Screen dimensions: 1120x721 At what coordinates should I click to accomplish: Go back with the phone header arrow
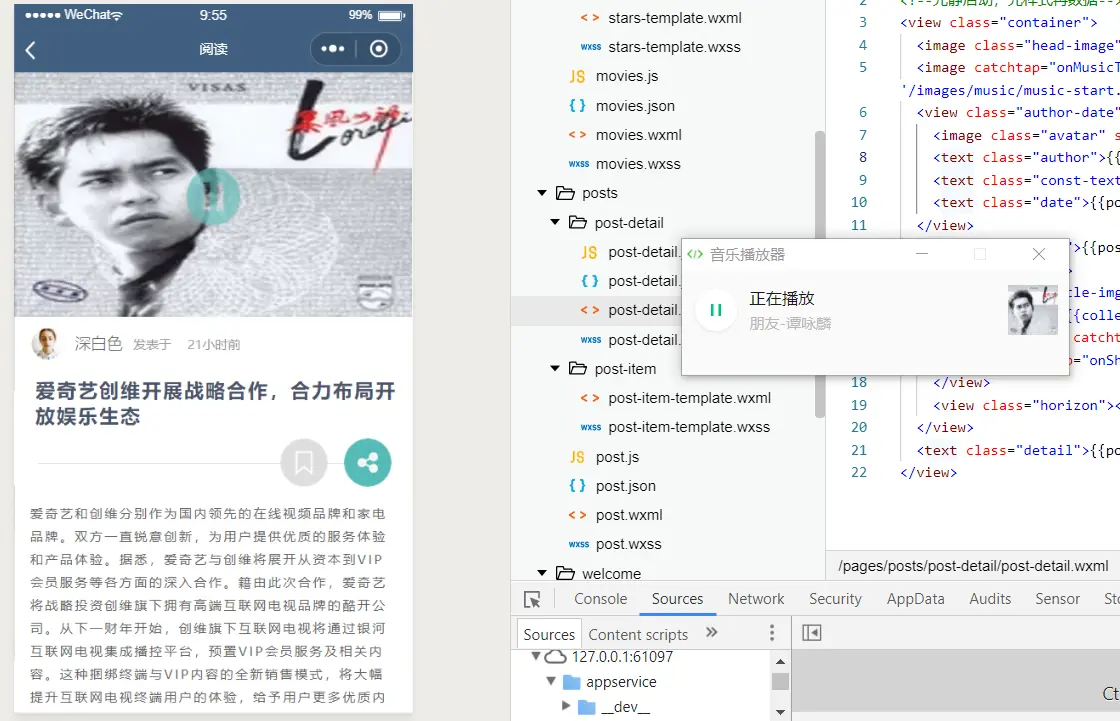30,49
